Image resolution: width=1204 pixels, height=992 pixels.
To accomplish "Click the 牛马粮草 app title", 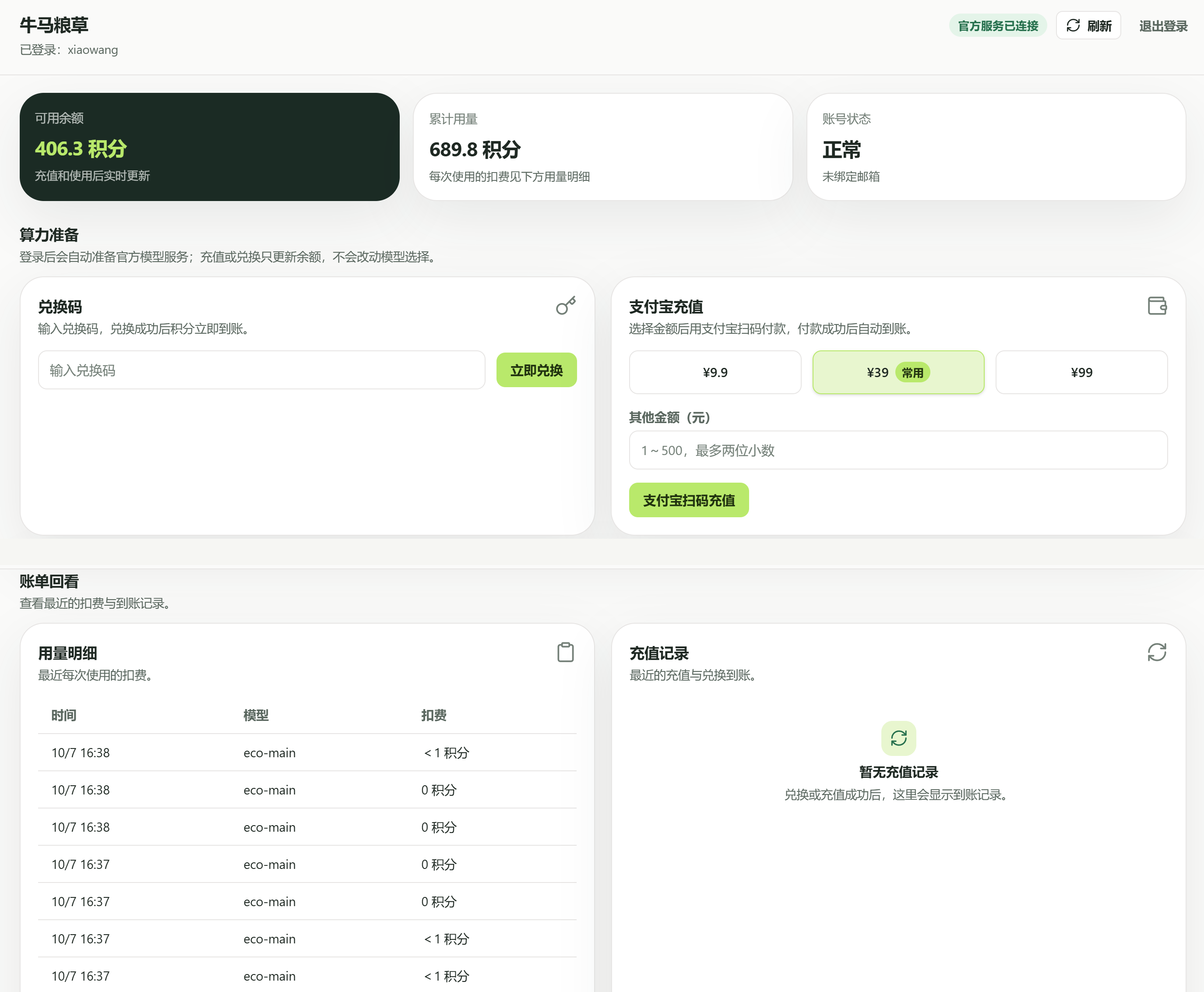I will [54, 25].
